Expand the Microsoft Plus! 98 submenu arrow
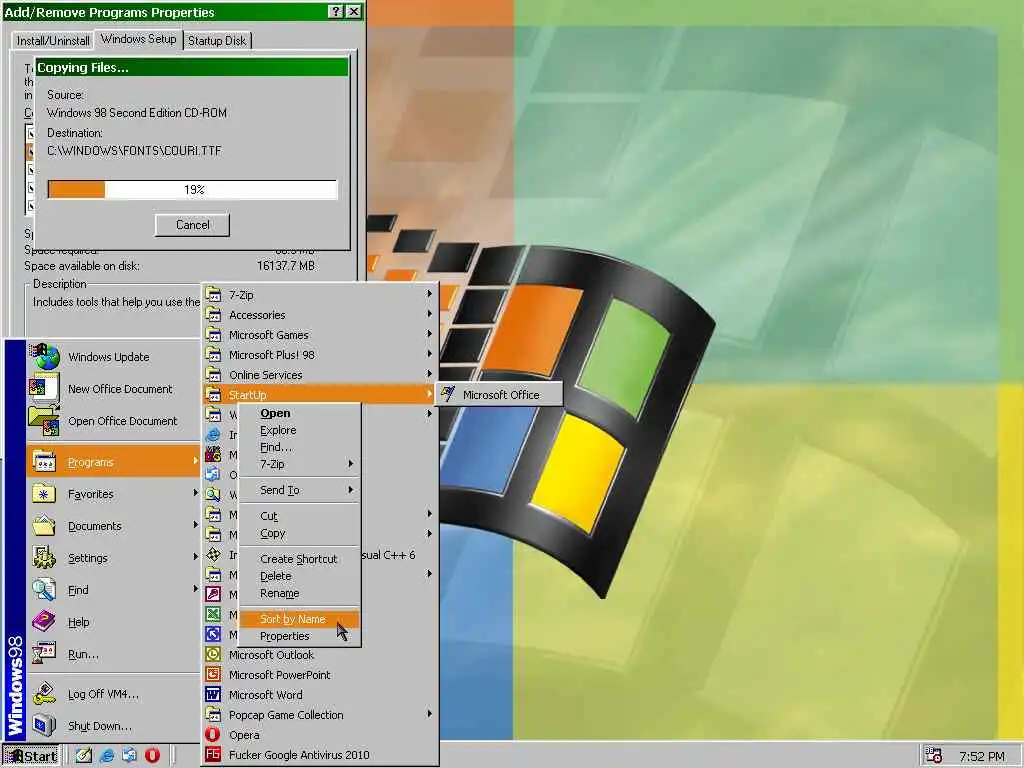Image resolution: width=1024 pixels, height=768 pixels. tap(430, 354)
